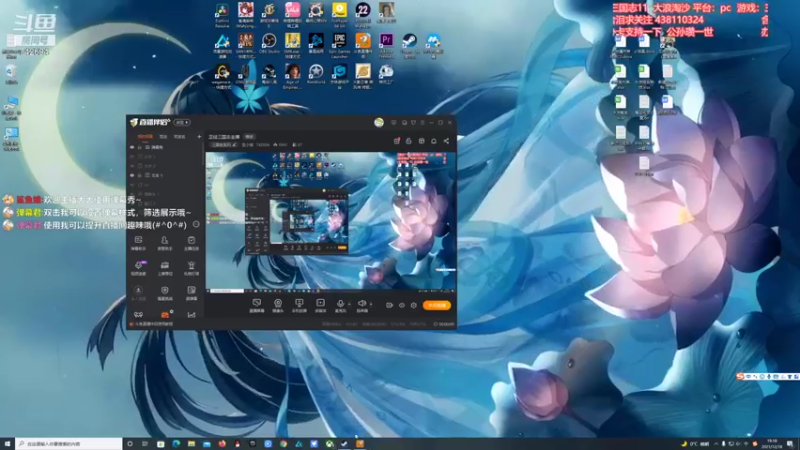Open PotPlayer 64 bit shortcut
Screen dimensions: 800x450
tap(339, 14)
